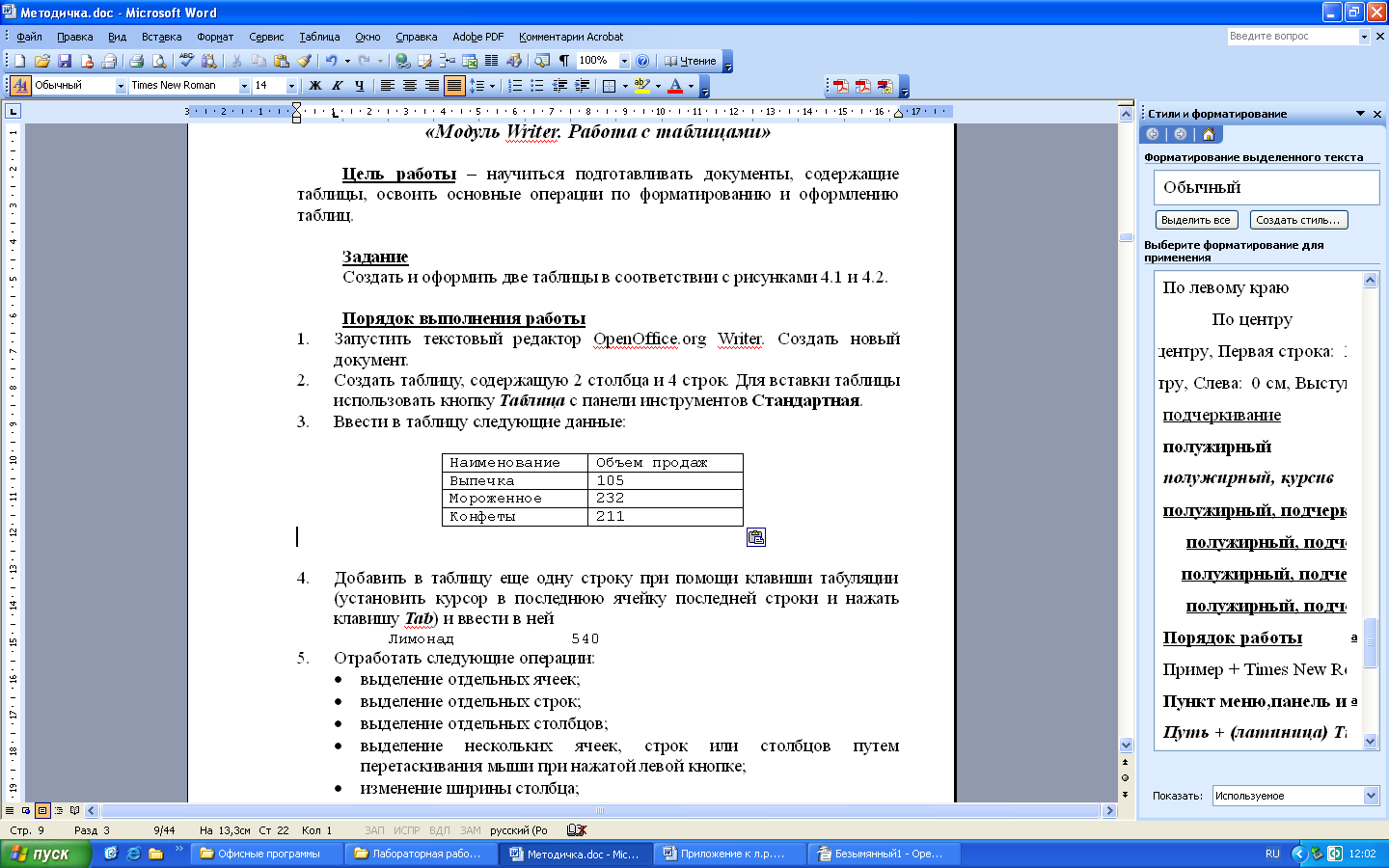
Task: Apply the red font color
Action: [x=675, y=86]
